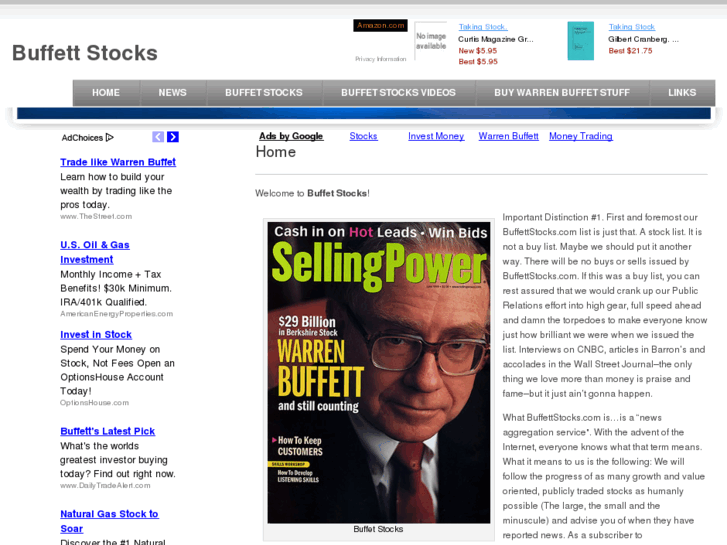Viewport: 727px width, 545px height.
Task: Follow the Warren Buffett ad link
Action: [509, 136]
